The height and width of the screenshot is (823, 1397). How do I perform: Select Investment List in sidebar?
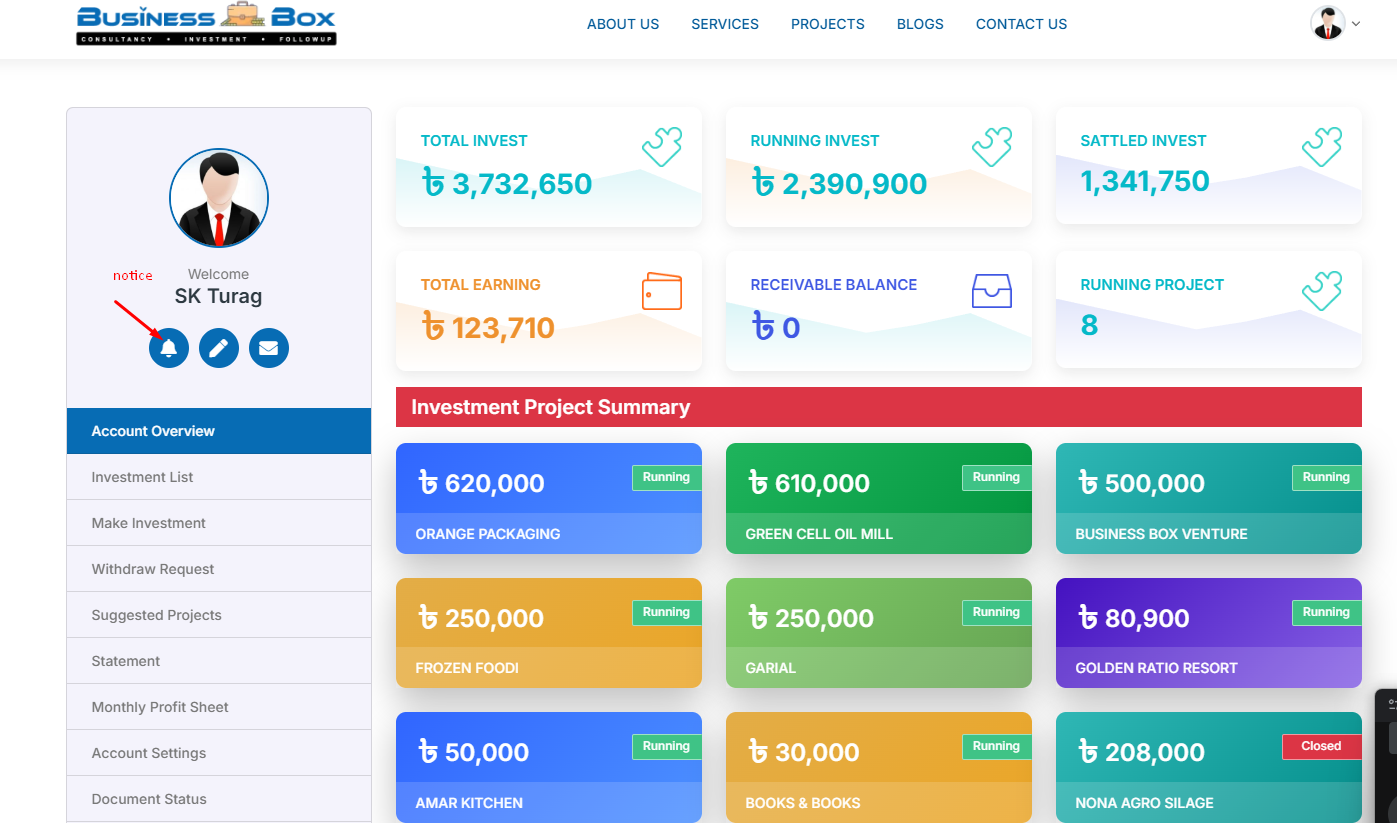tap(142, 477)
